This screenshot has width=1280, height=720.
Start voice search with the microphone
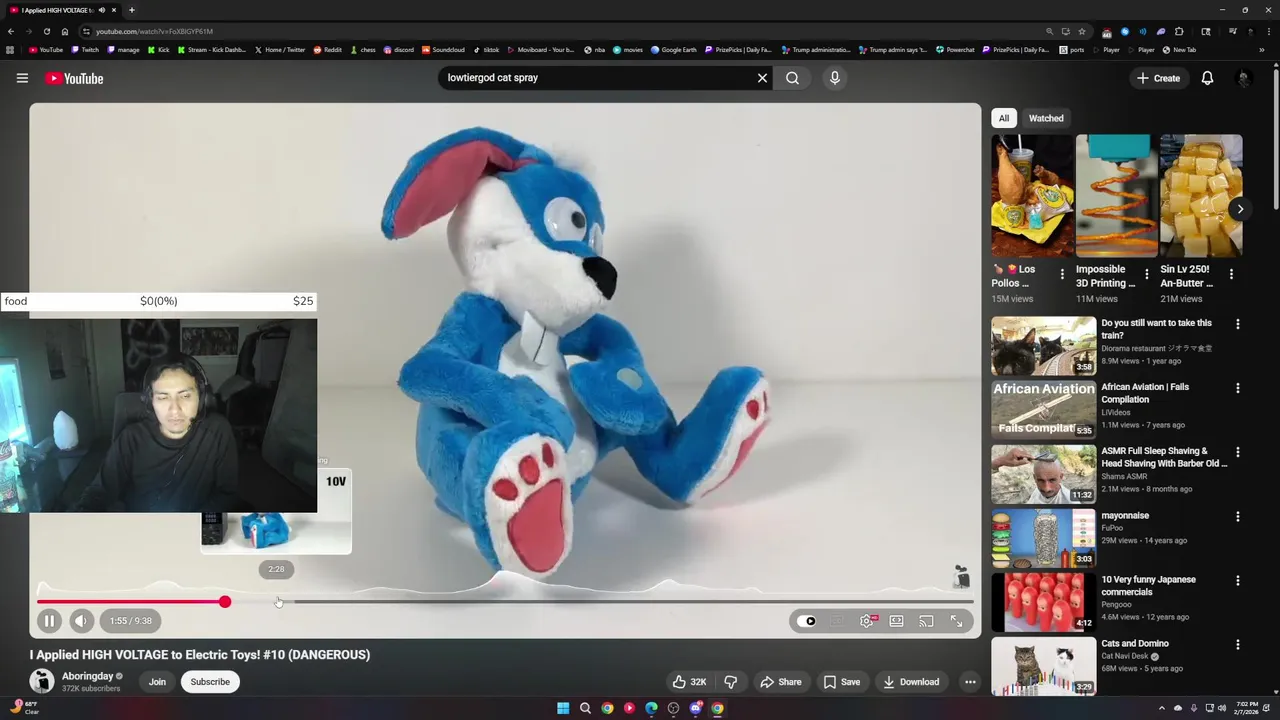click(x=835, y=78)
